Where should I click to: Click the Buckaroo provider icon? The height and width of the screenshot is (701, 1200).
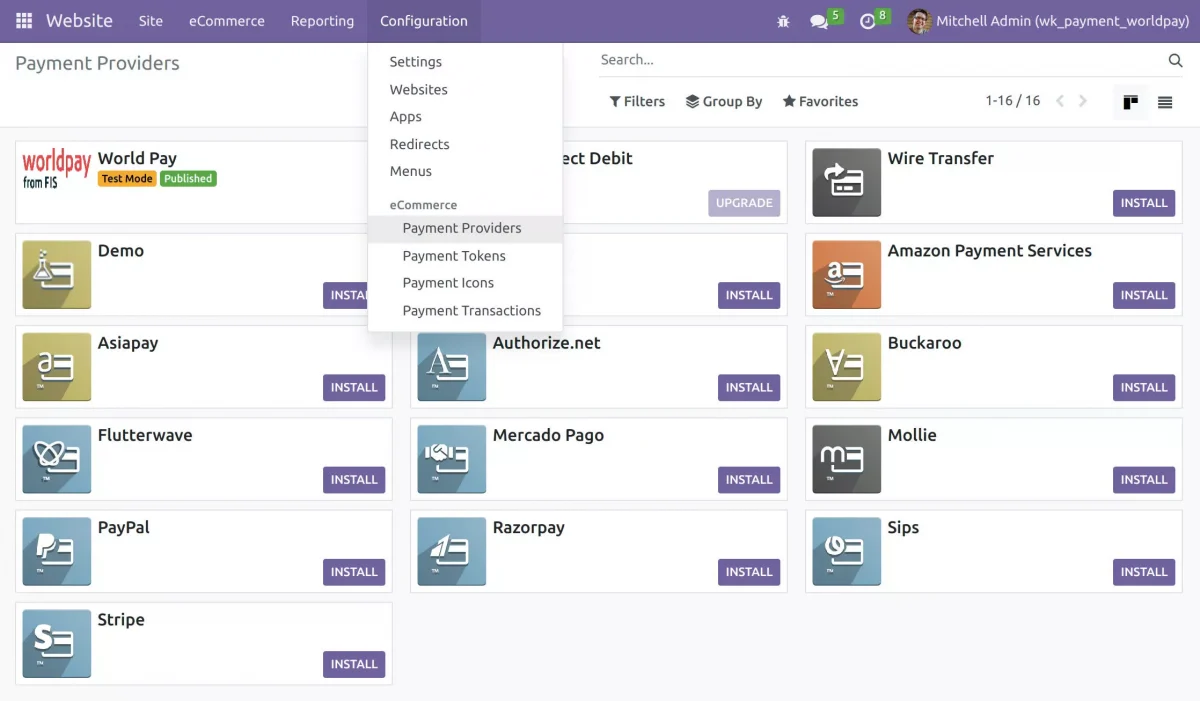pos(846,367)
